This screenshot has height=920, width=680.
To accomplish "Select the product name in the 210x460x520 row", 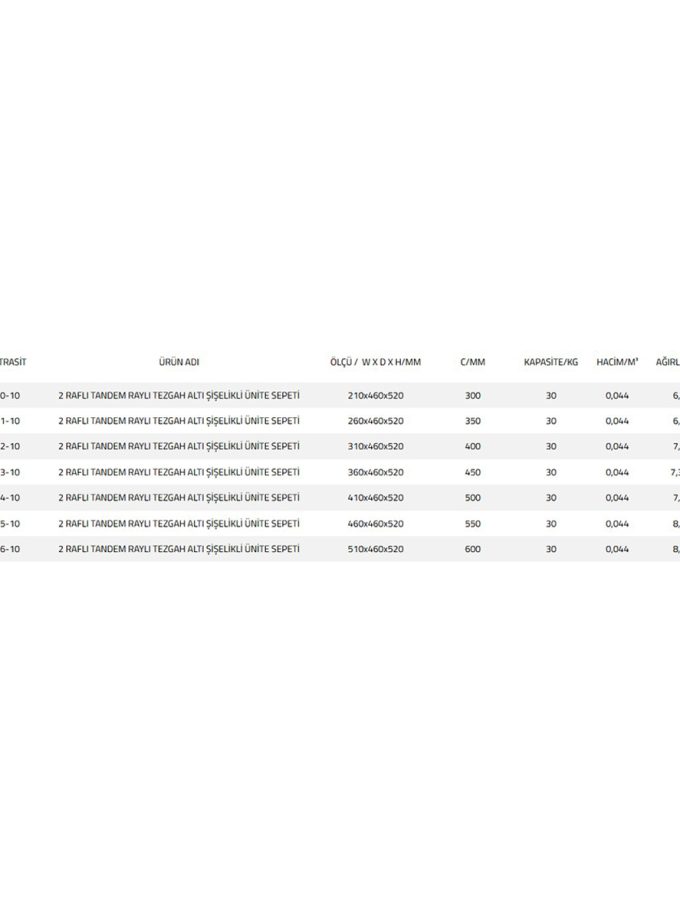I will coord(180,395).
